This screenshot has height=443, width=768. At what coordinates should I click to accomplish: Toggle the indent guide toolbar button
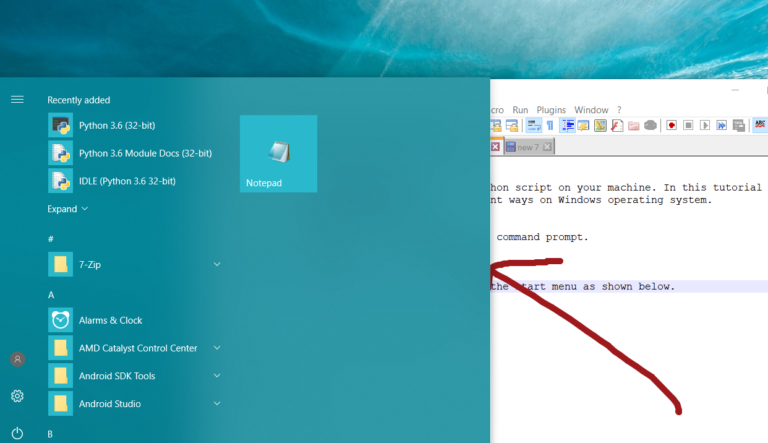567,125
